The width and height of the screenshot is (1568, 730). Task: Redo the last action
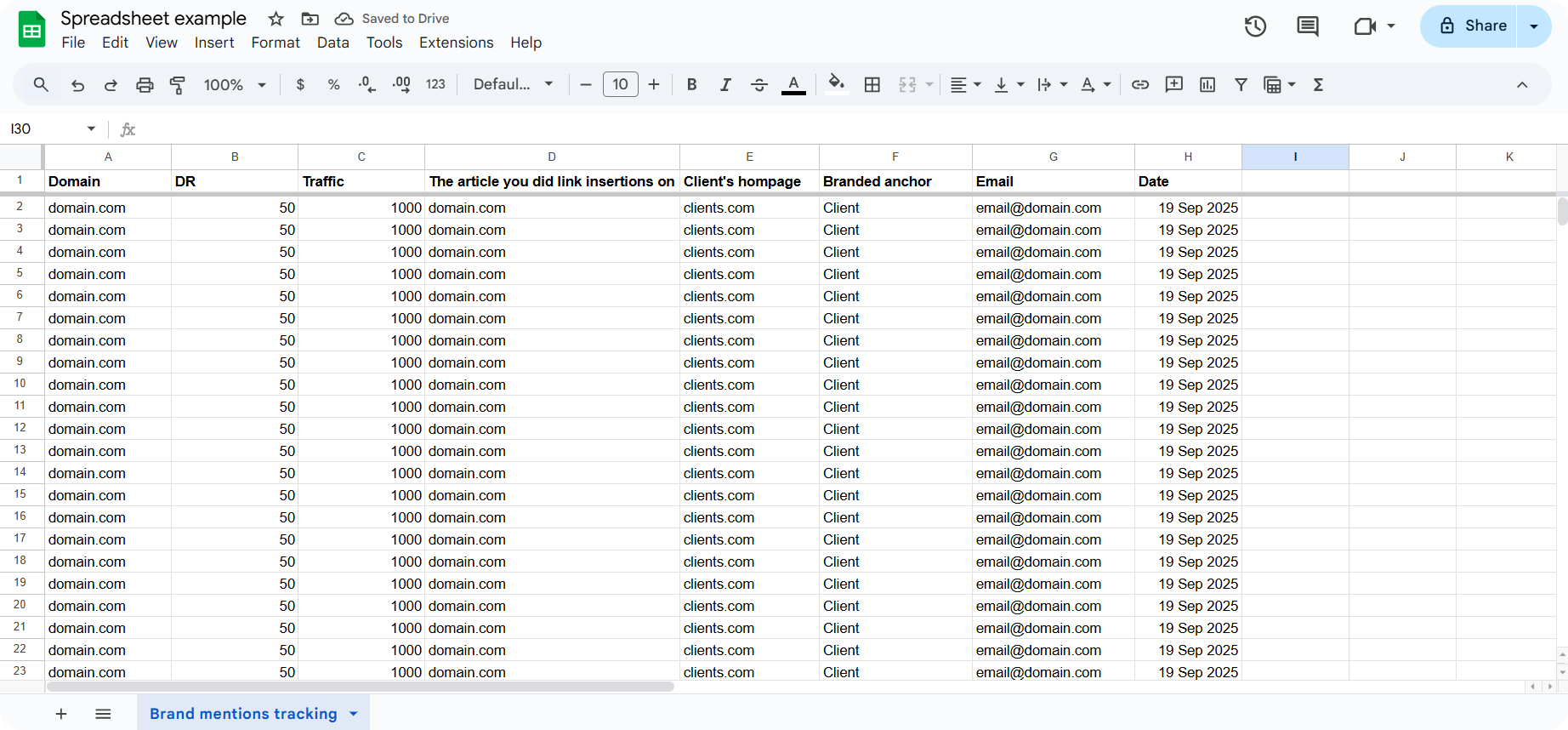(111, 84)
